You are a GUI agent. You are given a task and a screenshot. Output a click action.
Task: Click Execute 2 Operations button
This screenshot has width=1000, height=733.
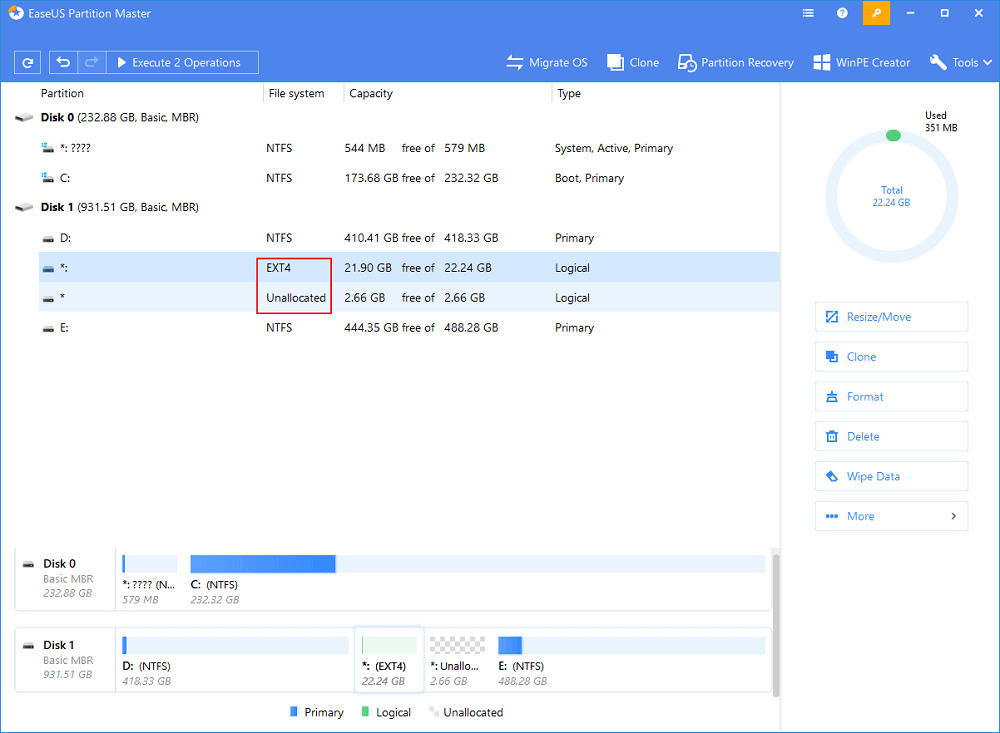pyautogui.click(x=181, y=62)
